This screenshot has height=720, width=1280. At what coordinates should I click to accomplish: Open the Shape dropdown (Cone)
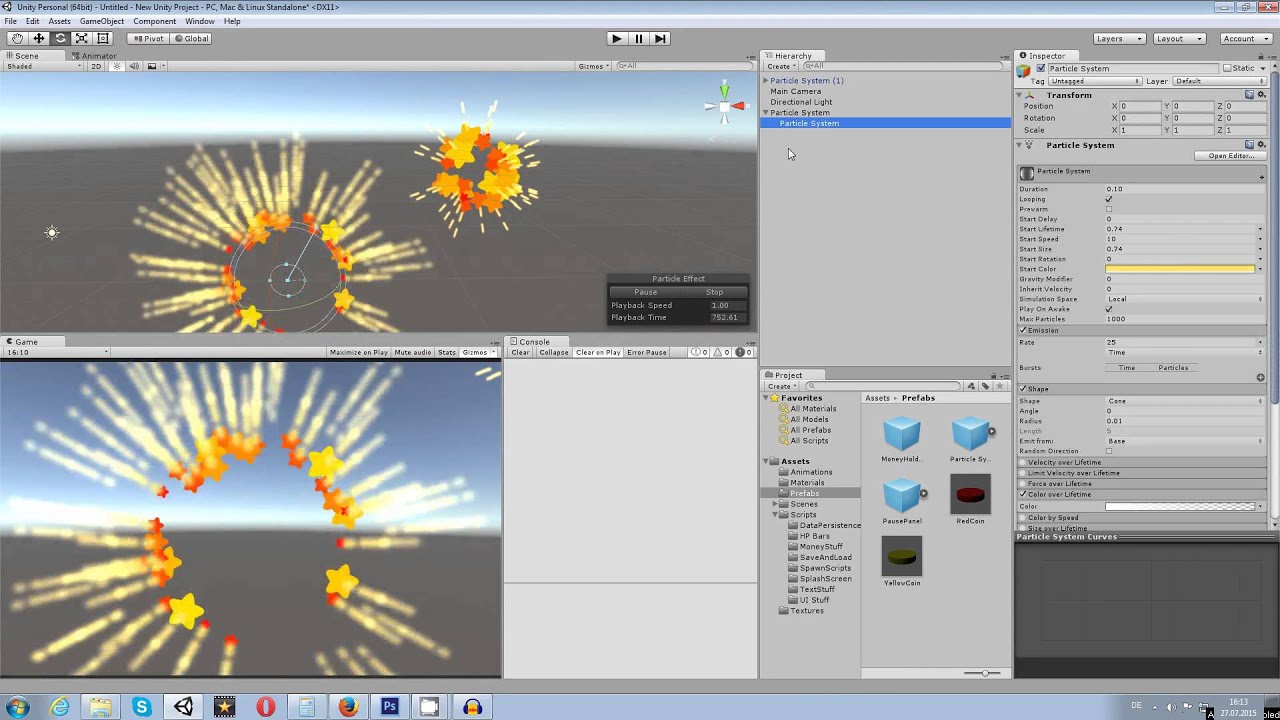click(x=1185, y=401)
